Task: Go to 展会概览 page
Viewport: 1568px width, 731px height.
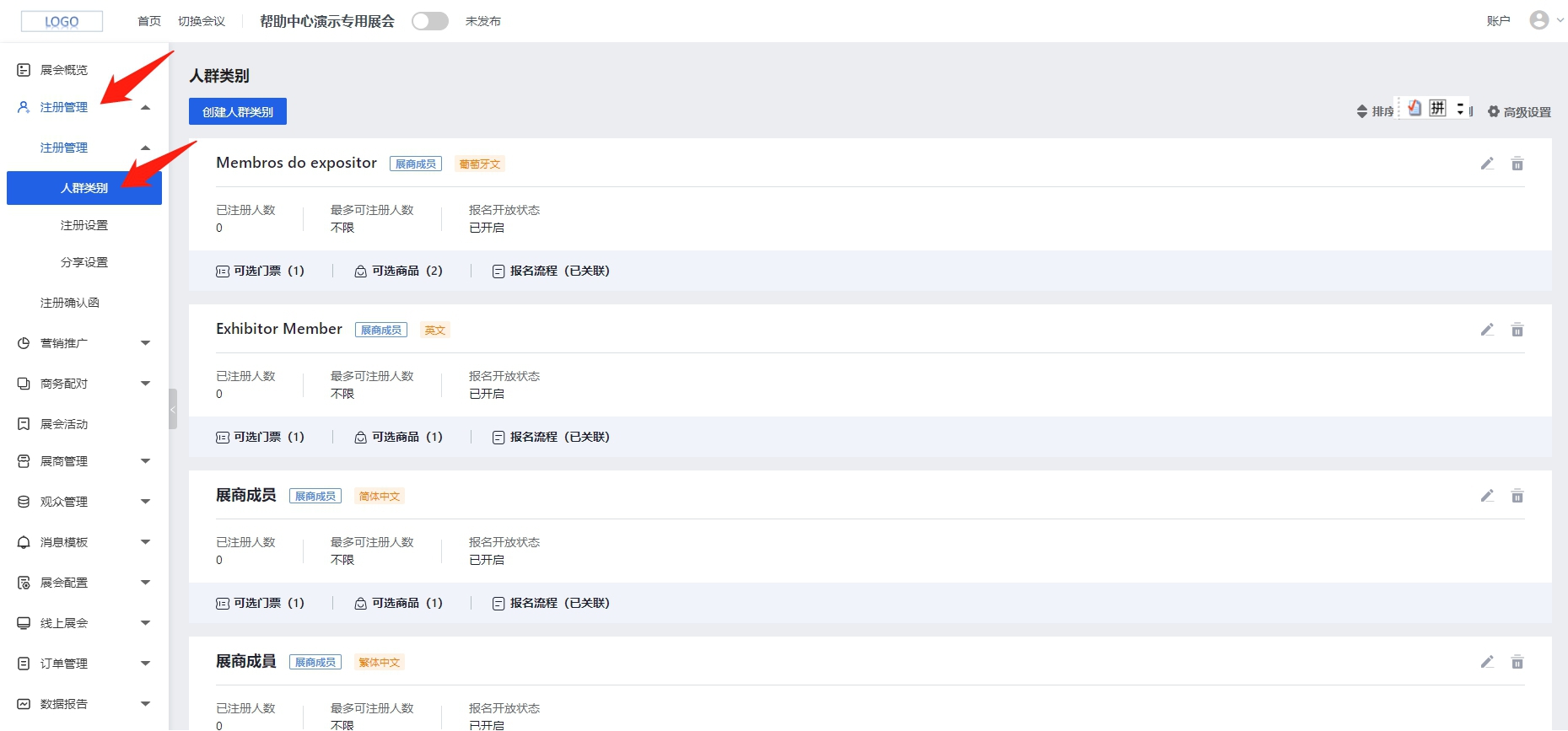Action: (64, 70)
